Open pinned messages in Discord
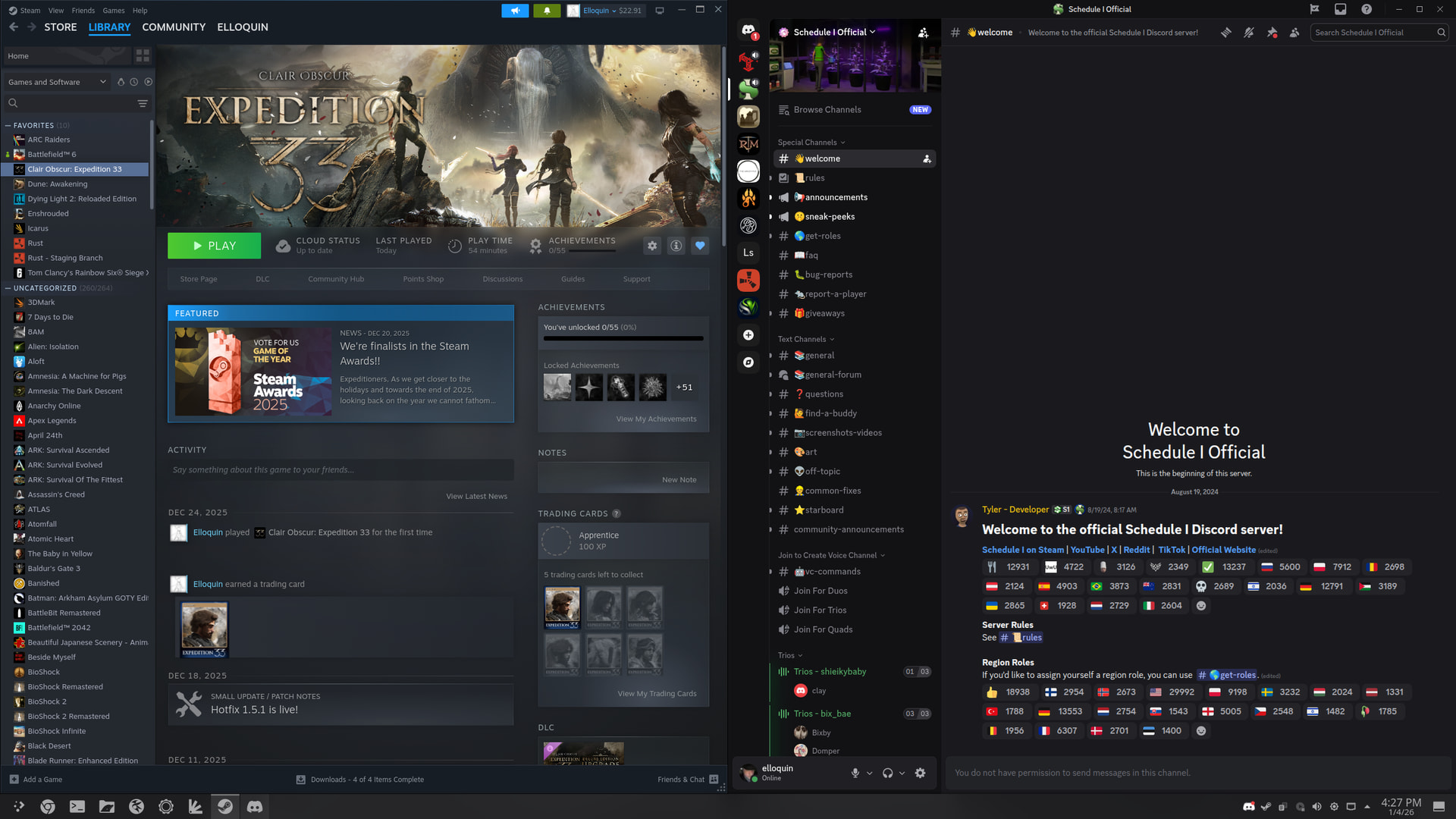This screenshot has height=819, width=1456. (x=1272, y=33)
